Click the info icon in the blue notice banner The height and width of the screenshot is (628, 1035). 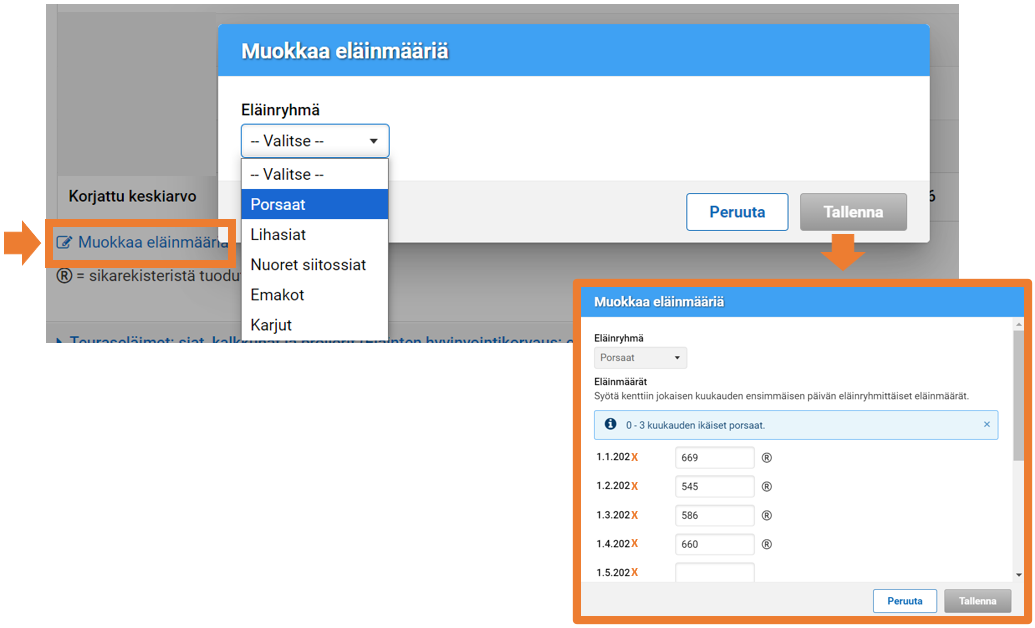click(611, 424)
